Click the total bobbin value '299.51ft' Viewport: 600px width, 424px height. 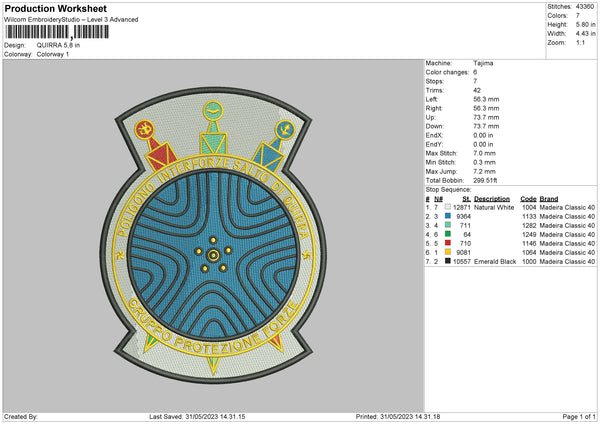pyautogui.click(x=485, y=180)
